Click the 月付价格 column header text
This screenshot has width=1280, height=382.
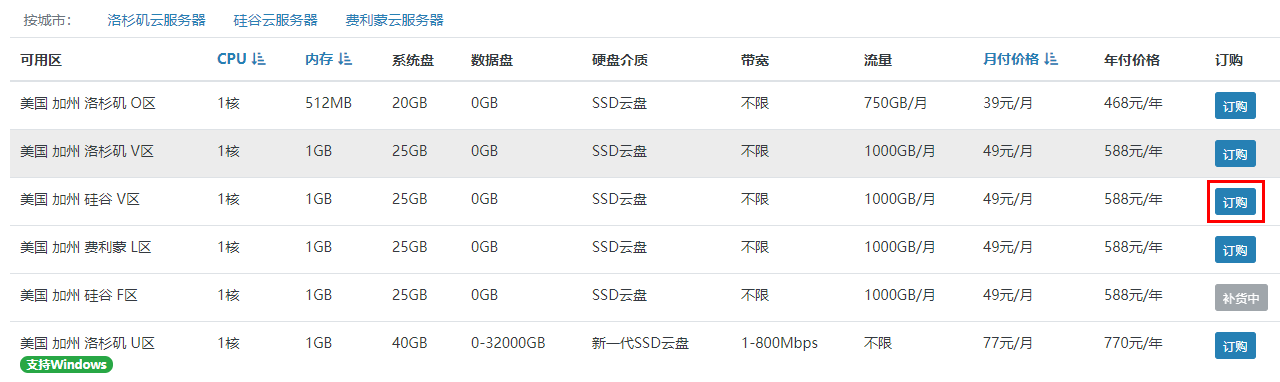[1011, 60]
